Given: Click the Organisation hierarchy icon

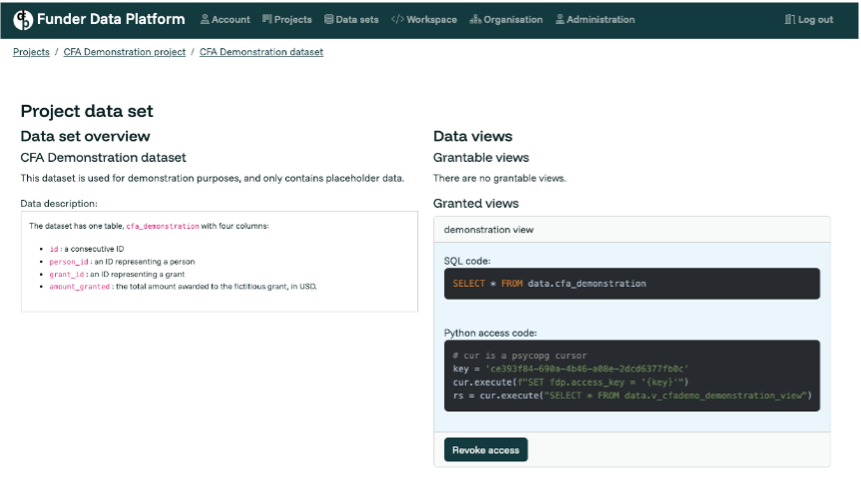Looking at the screenshot, I should coord(475,20).
